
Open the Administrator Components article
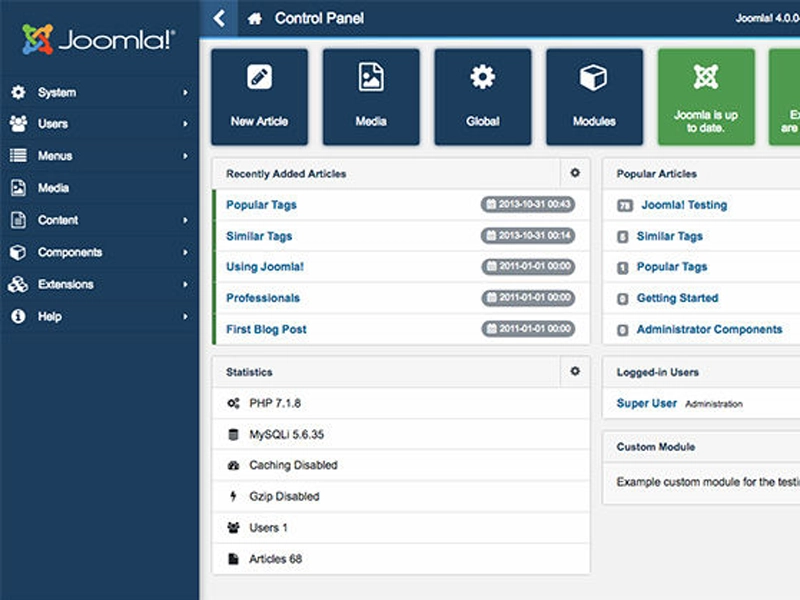709,330
